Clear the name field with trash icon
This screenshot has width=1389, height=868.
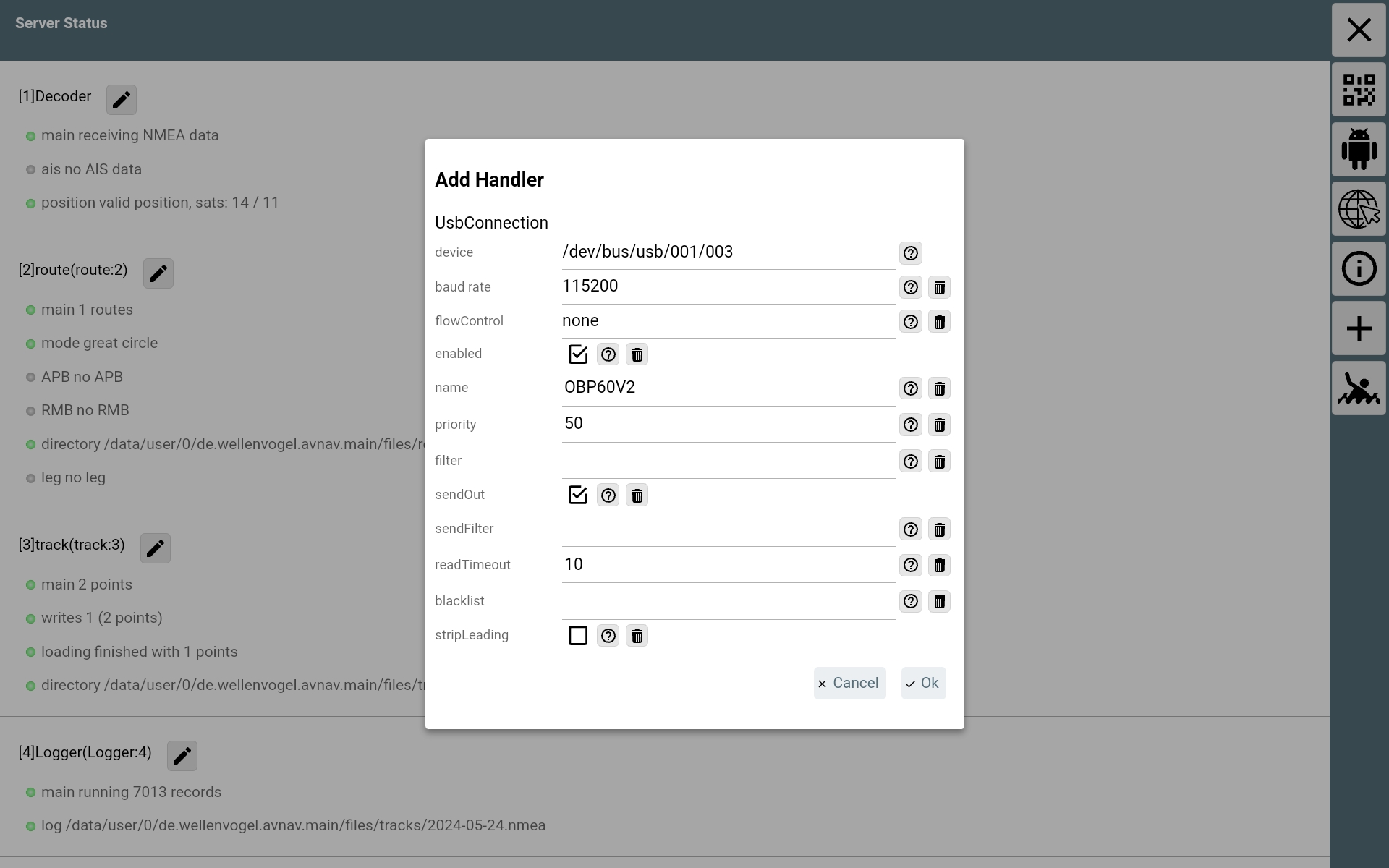(x=939, y=388)
